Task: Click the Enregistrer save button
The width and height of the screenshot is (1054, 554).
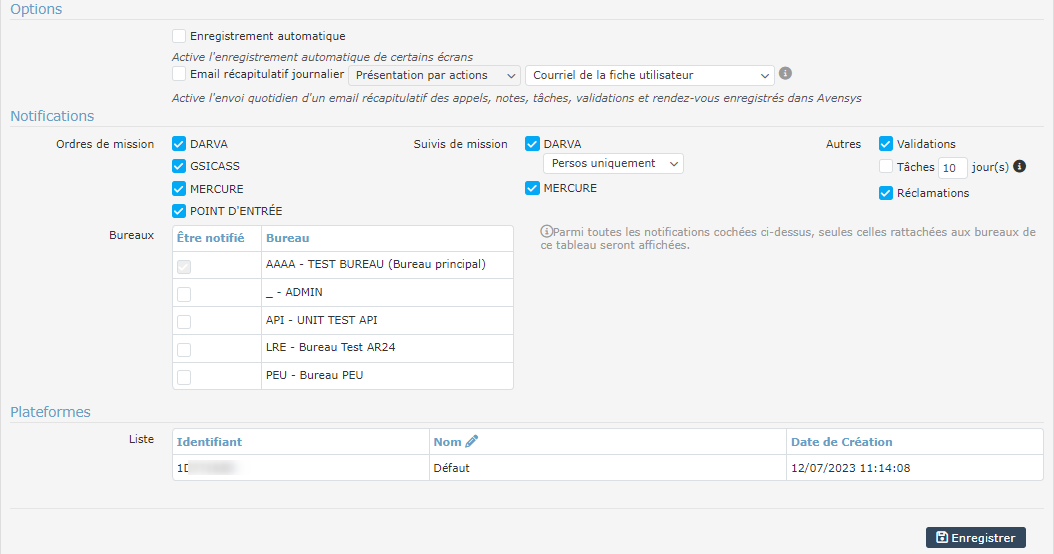Action: (x=975, y=538)
